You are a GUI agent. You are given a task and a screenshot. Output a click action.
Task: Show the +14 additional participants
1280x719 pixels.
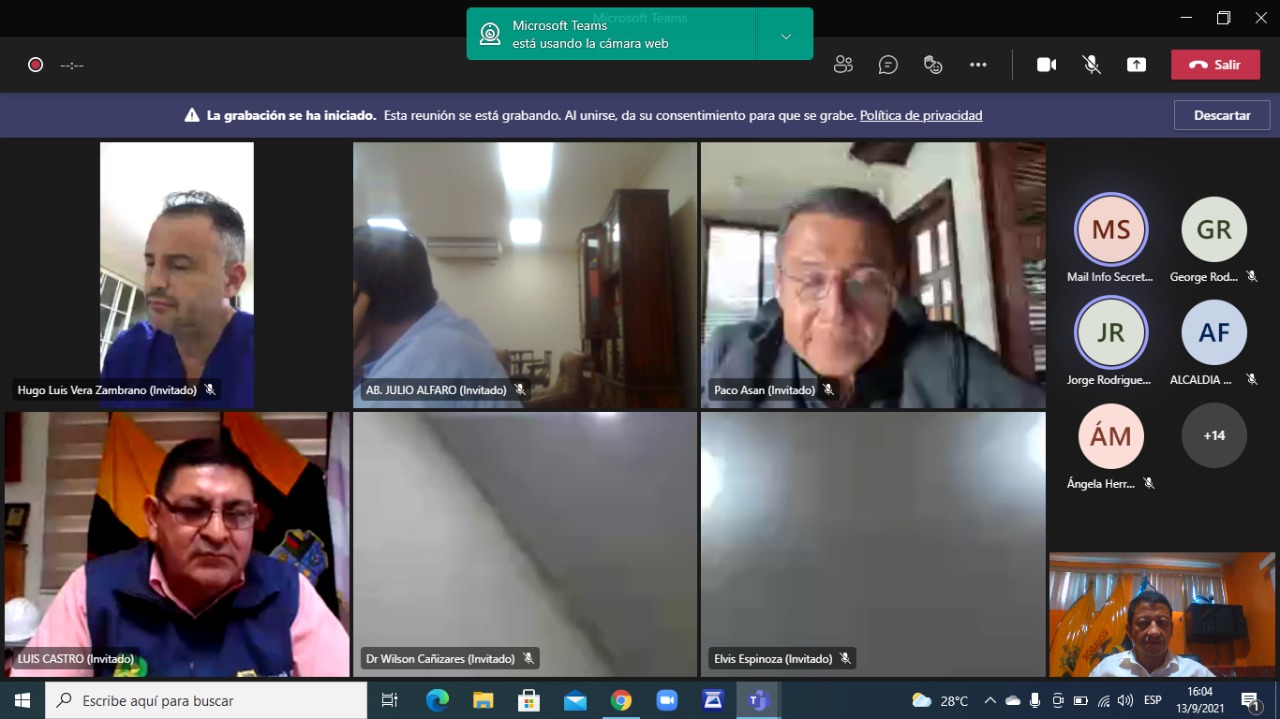(x=1214, y=436)
